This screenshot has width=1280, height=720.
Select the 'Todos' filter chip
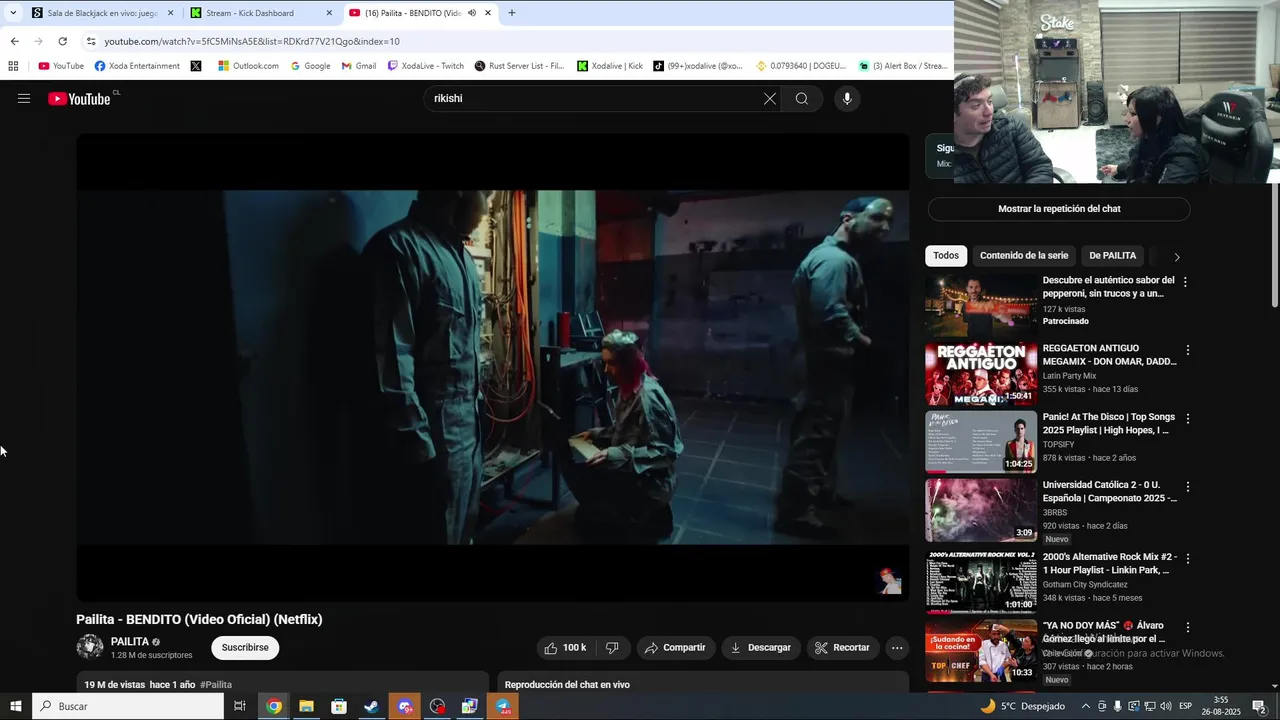tap(946, 255)
